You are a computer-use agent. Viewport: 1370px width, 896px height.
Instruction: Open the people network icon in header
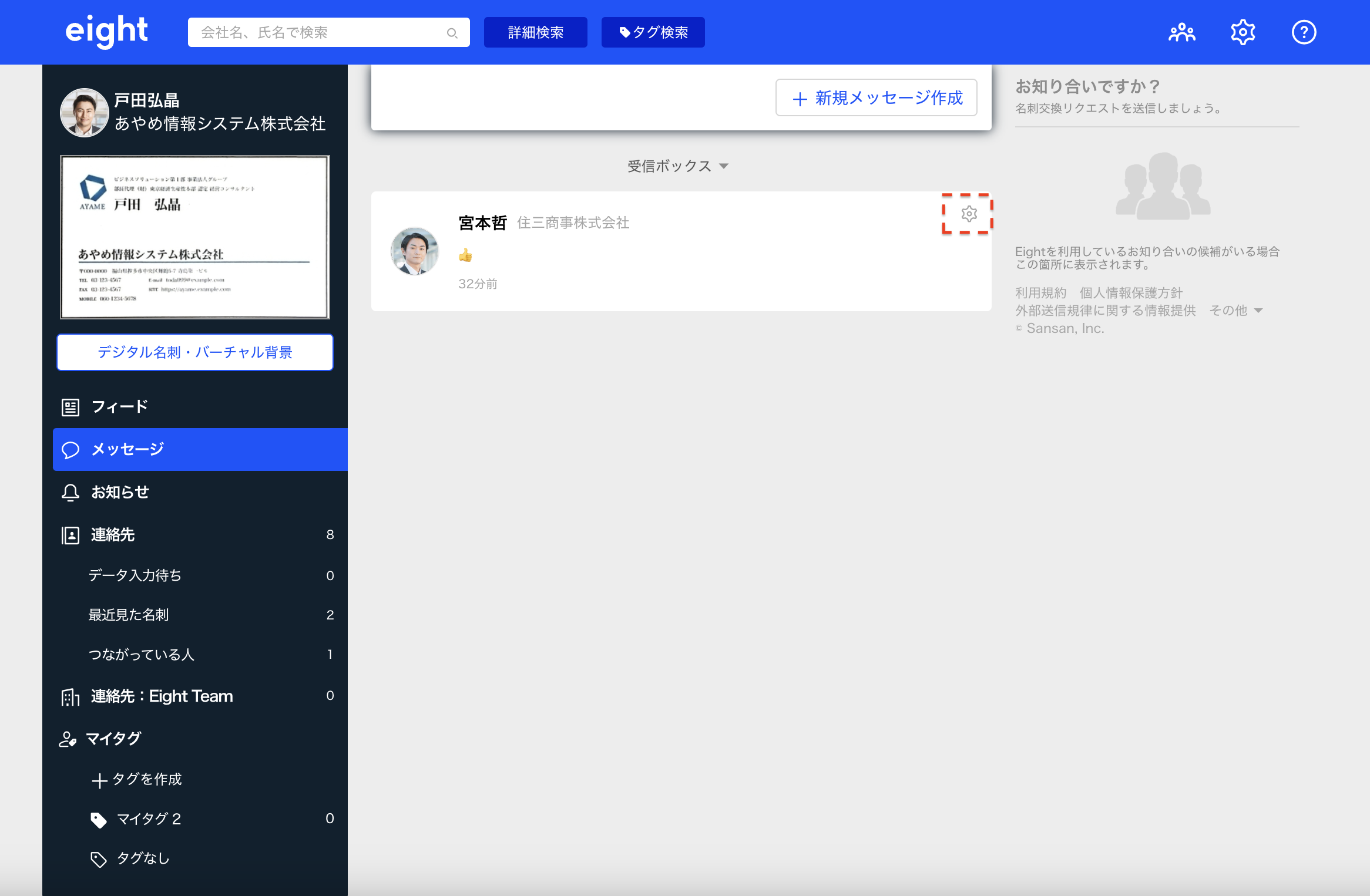coord(1181,32)
